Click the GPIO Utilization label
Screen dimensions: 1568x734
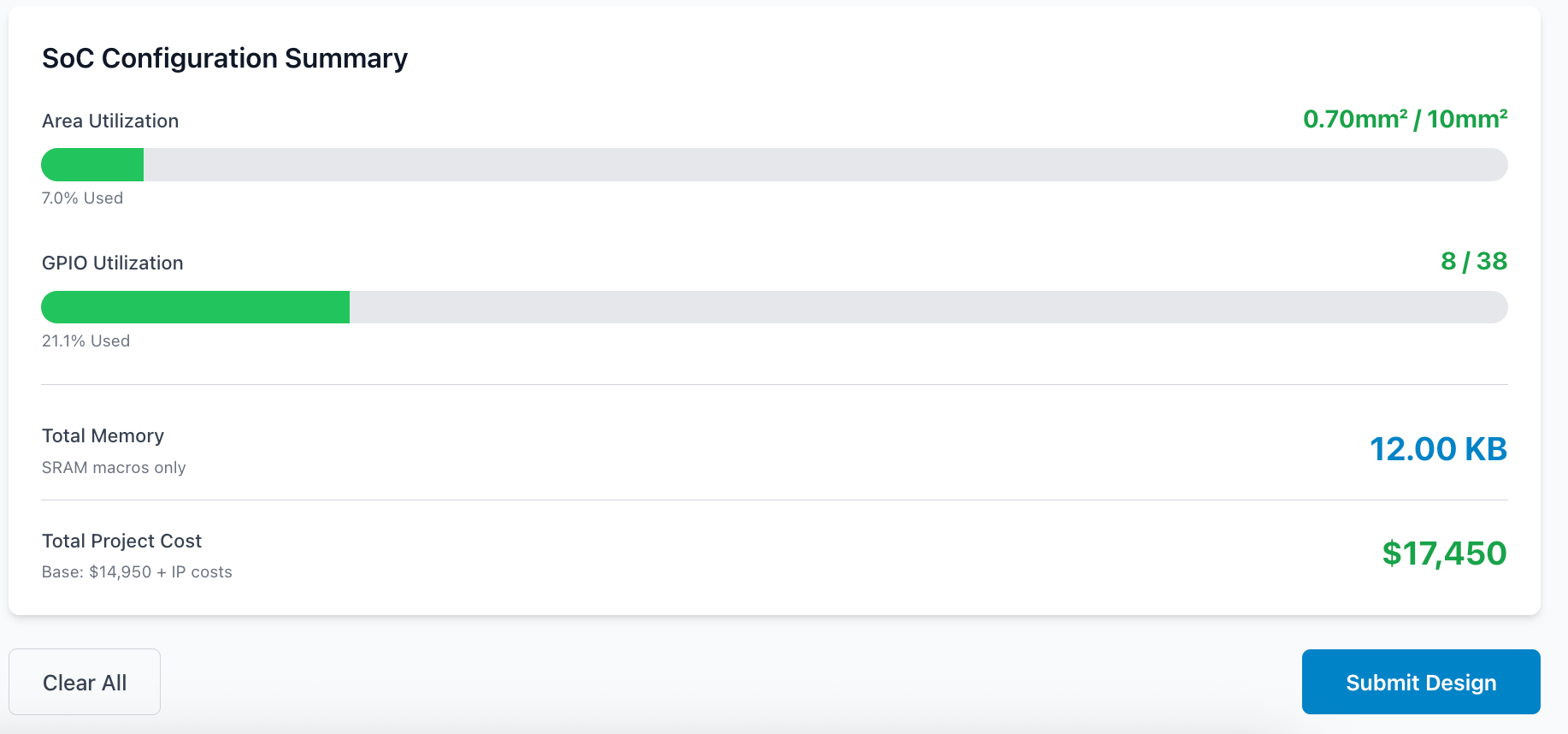(x=112, y=263)
